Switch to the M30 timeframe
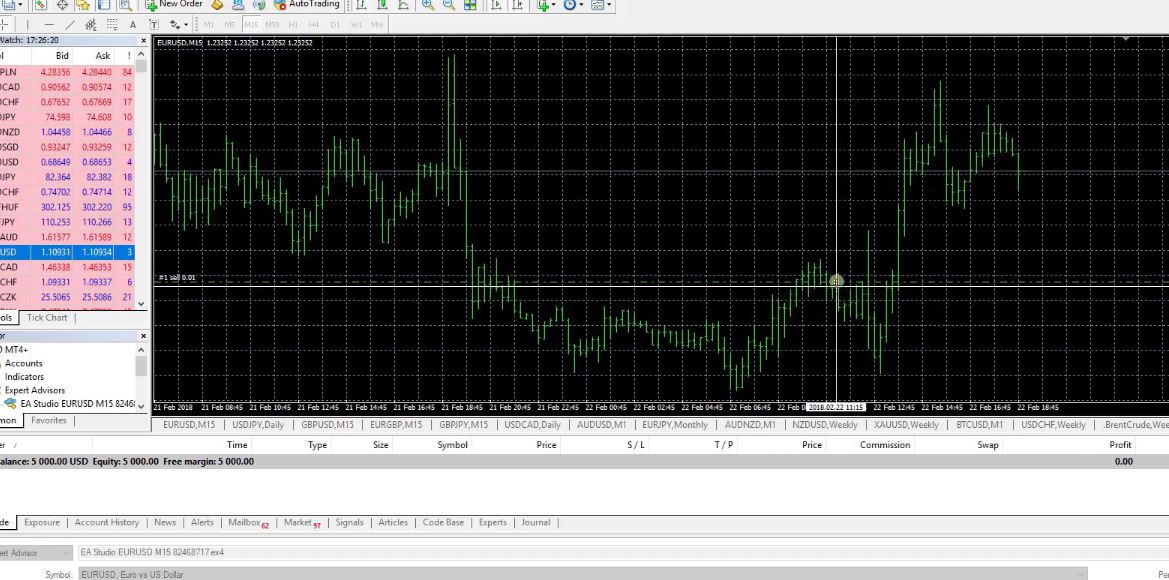The width and height of the screenshot is (1169, 580). point(272,24)
